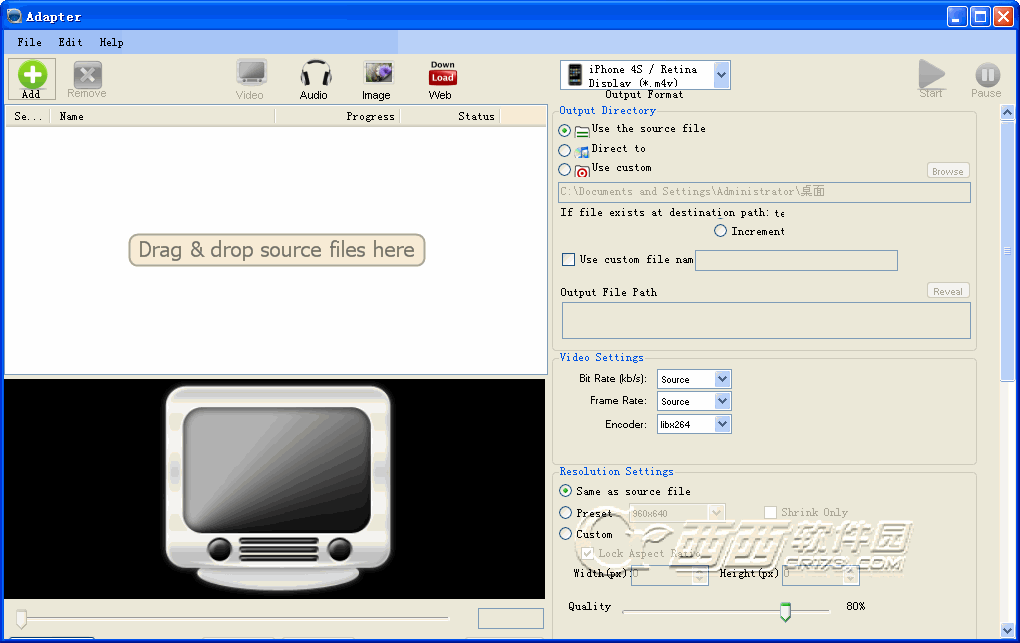Click the Quality slider handle
The height and width of the screenshot is (643, 1020).
click(785, 611)
